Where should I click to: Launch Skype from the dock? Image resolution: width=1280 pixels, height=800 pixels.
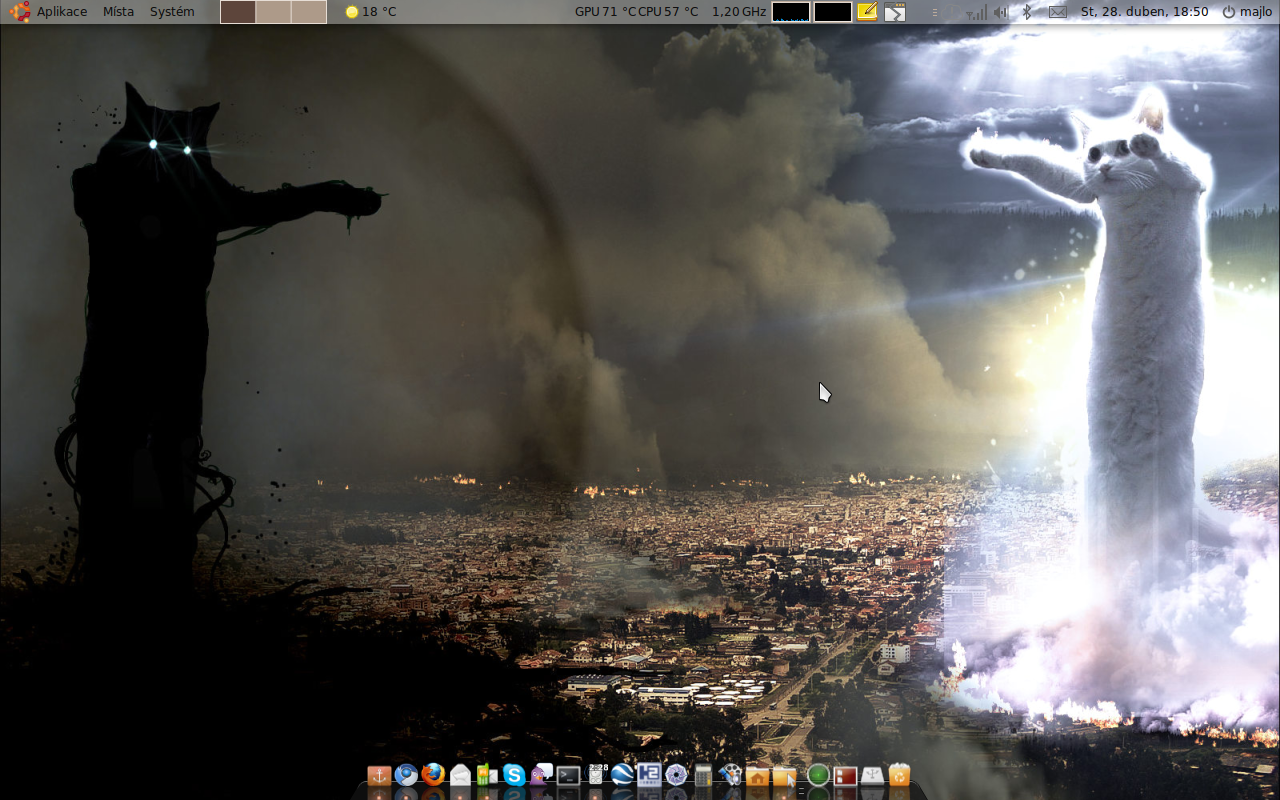tap(514, 775)
